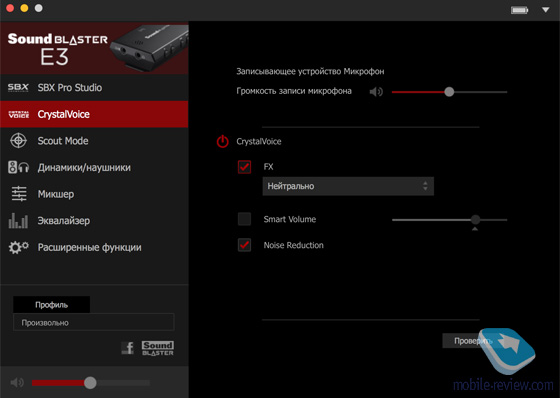Click the Записывающее устройство Микрофон label
560x398 pixels.
310,71
